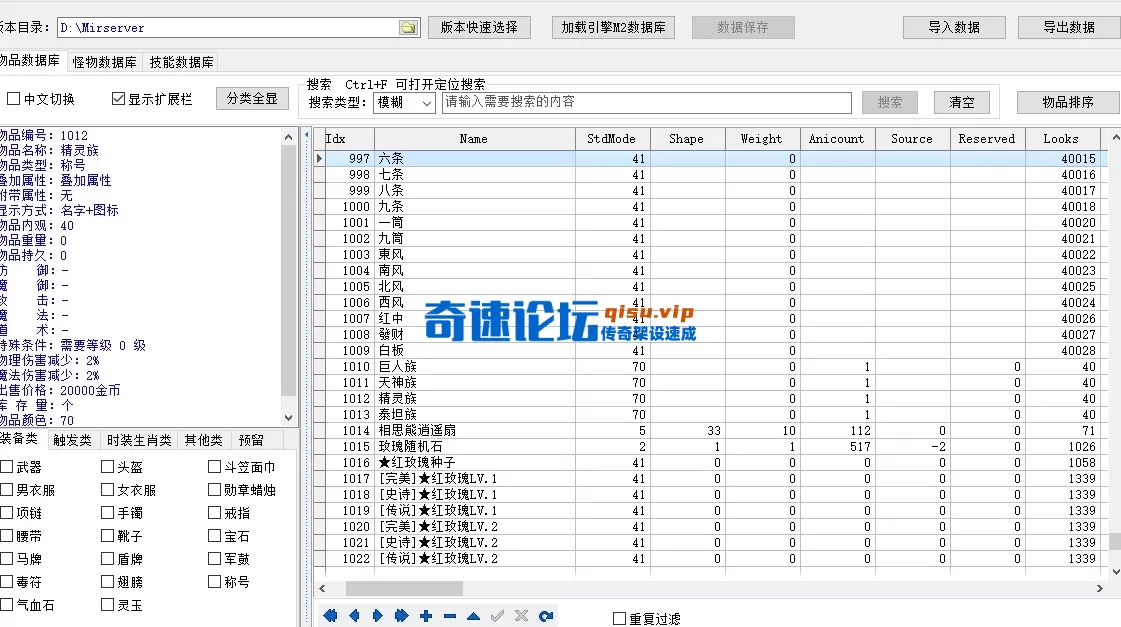The image size is (1121, 627).
Task: Open the 模糊 search type dropdown
Action: tap(404, 103)
